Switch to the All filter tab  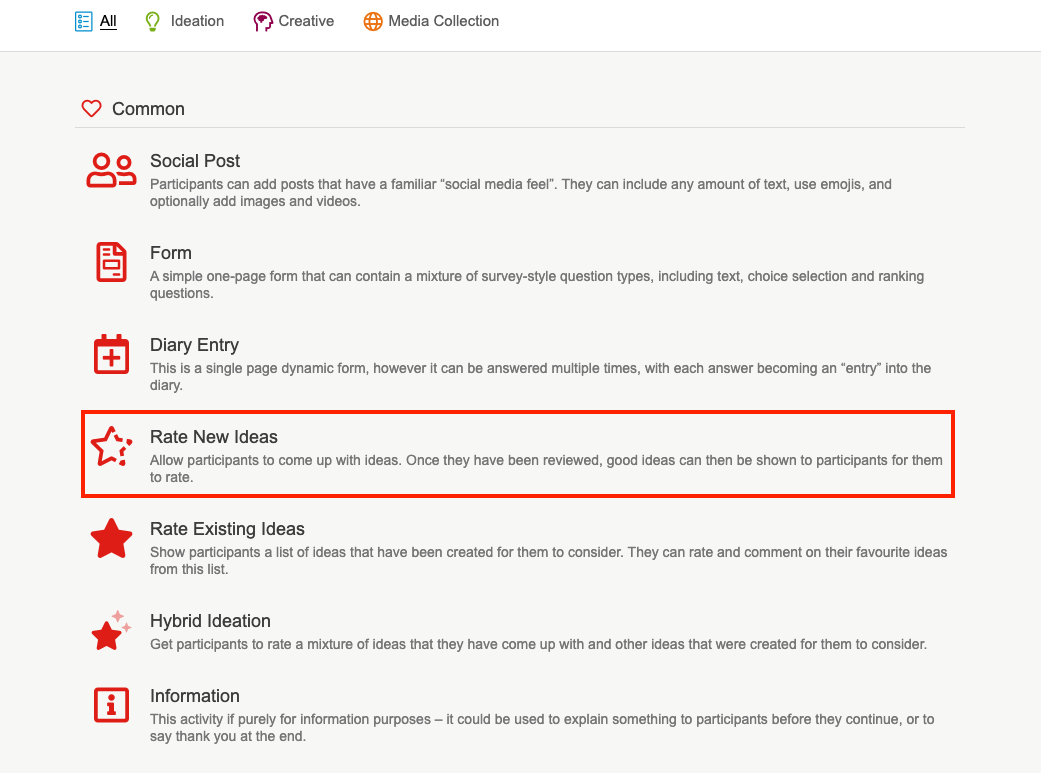click(108, 21)
